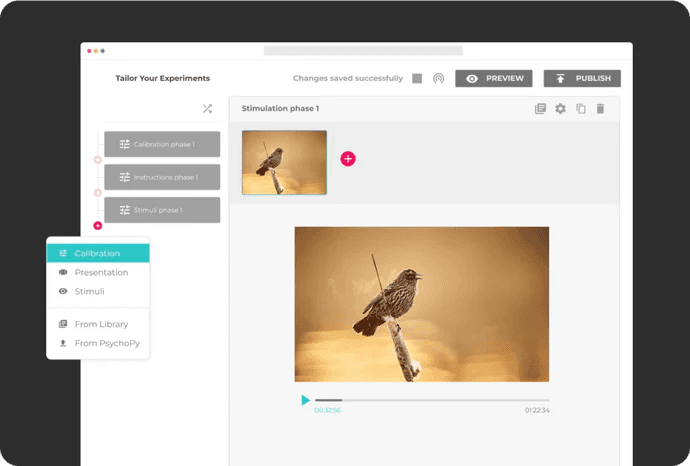Click the 01:22:34 total duration label
The height and width of the screenshot is (466, 690).
coord(537,410)
